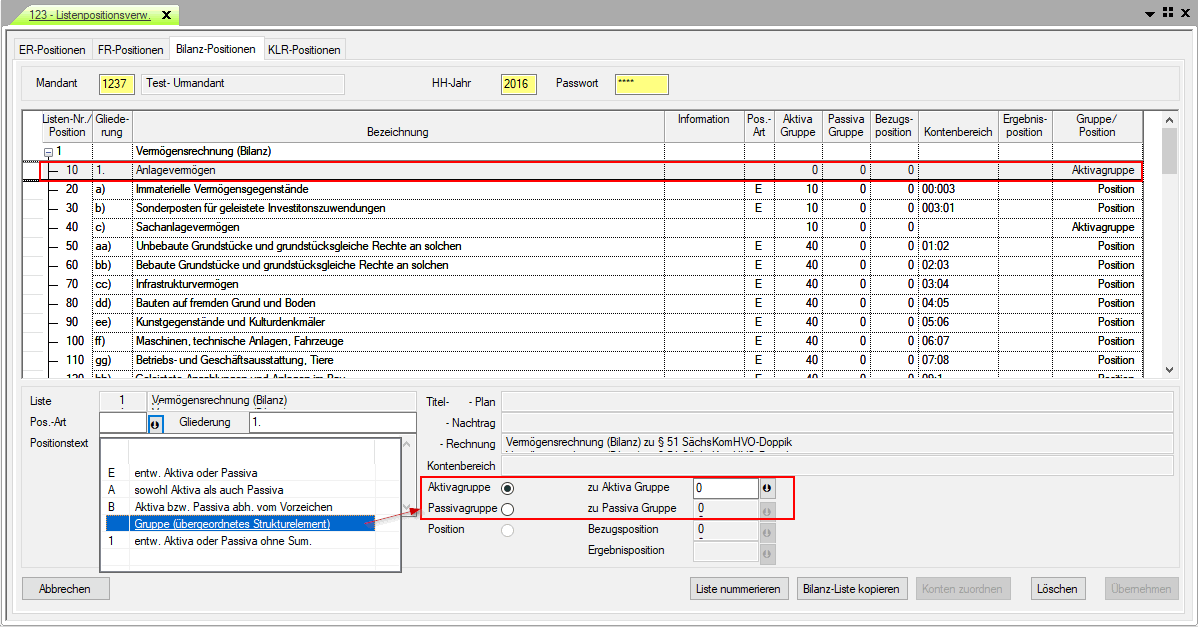Open the window layout grid icon
The height and width of the screenshot is (627, 1198).
(x=1167, y=12)
